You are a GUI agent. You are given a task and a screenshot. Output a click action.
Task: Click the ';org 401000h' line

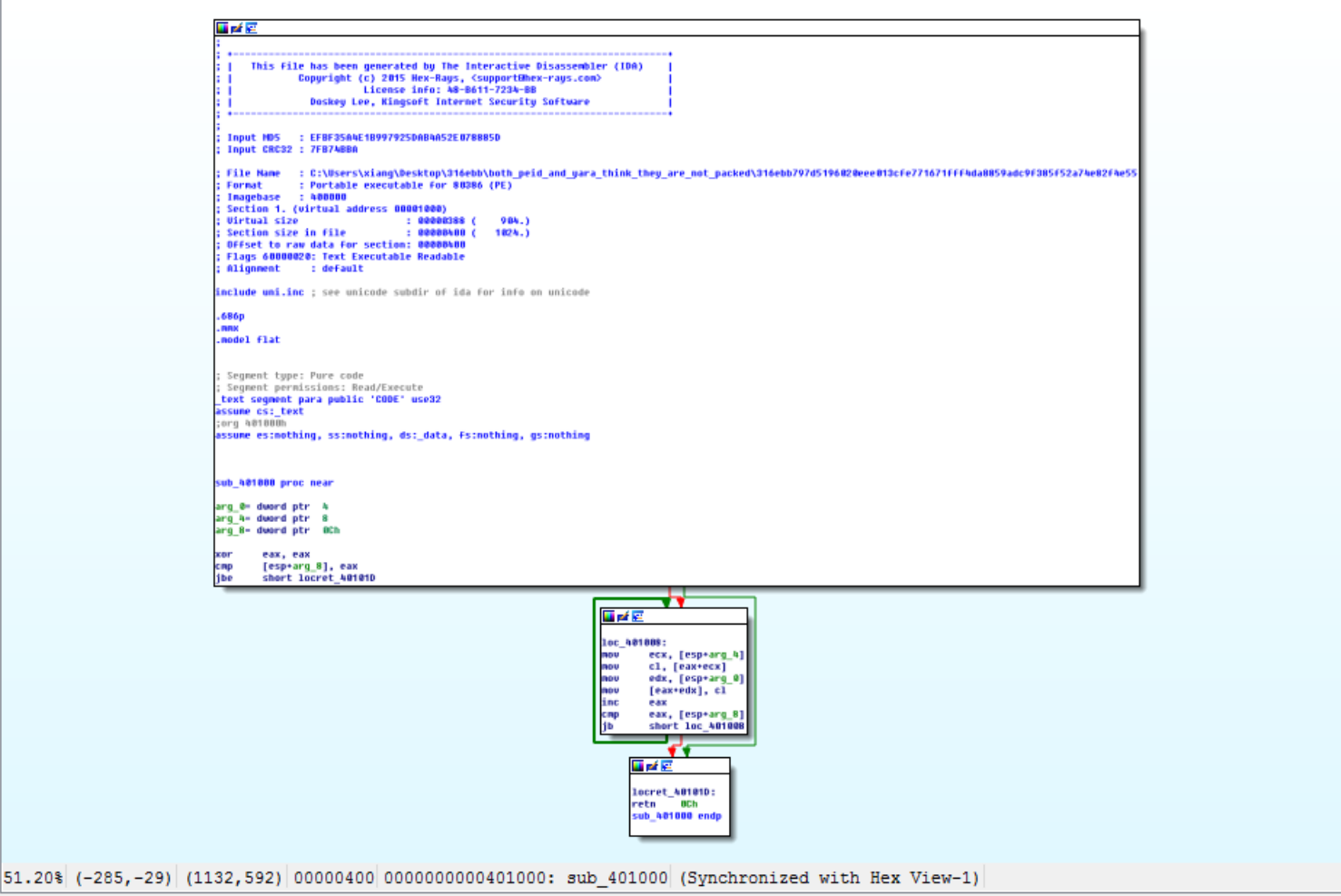click(251, 423)
